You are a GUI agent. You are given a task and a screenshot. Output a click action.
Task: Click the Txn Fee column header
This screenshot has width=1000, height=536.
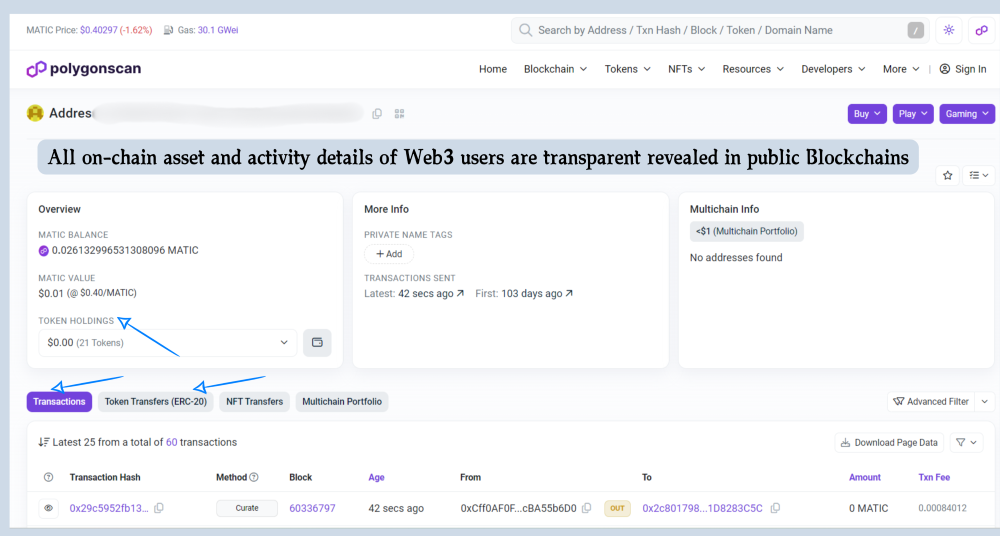pos(934,477)
